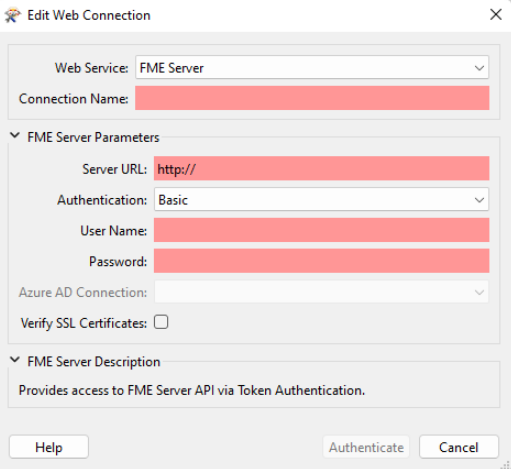Click the Help button

click(49, 447)
